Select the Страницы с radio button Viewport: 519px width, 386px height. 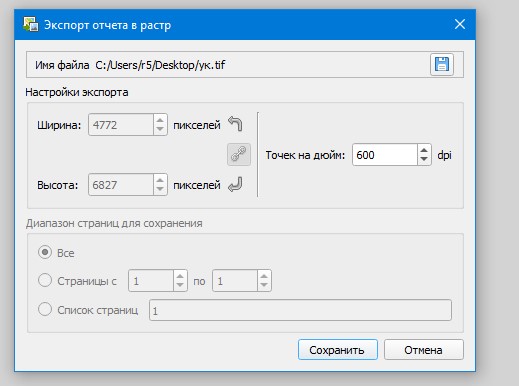coord(45,280)
